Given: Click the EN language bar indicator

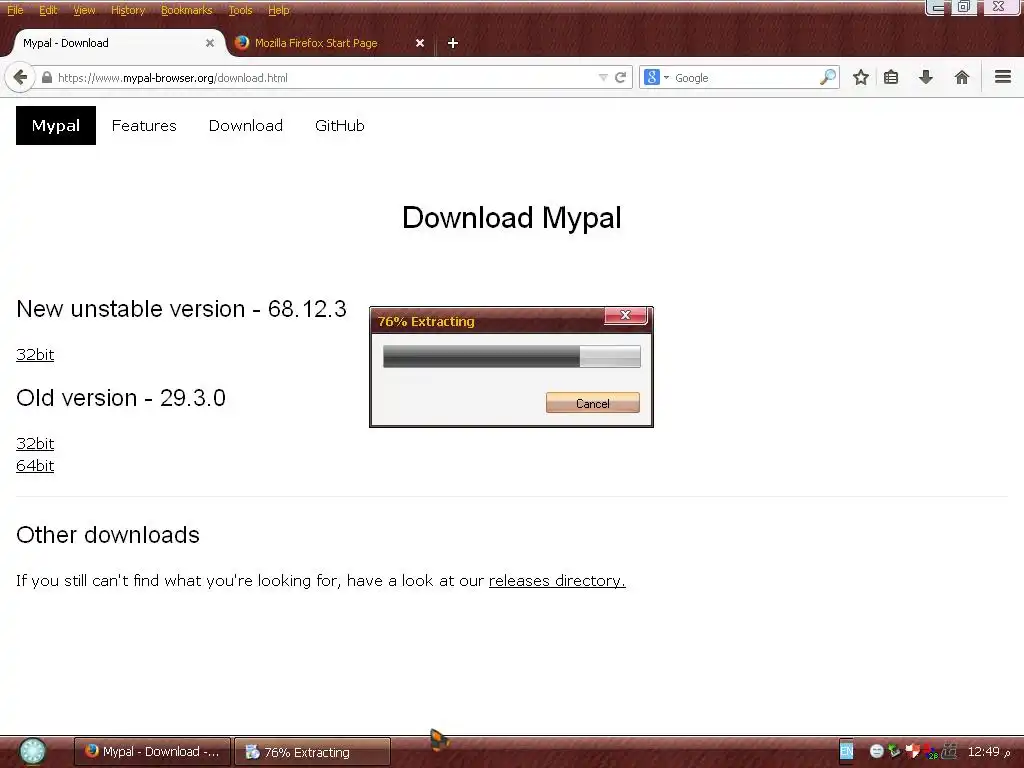Looking at the screenshot, I should click(x=846, y=751).
